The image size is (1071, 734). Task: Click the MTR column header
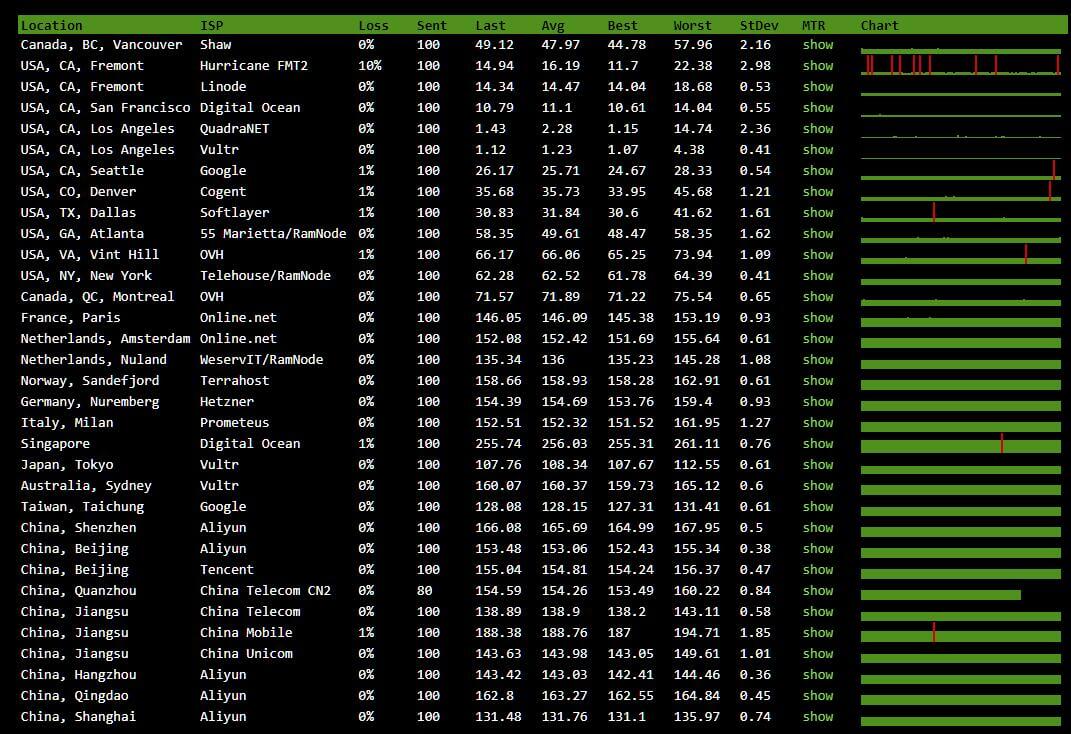click(x=813, y=25)
